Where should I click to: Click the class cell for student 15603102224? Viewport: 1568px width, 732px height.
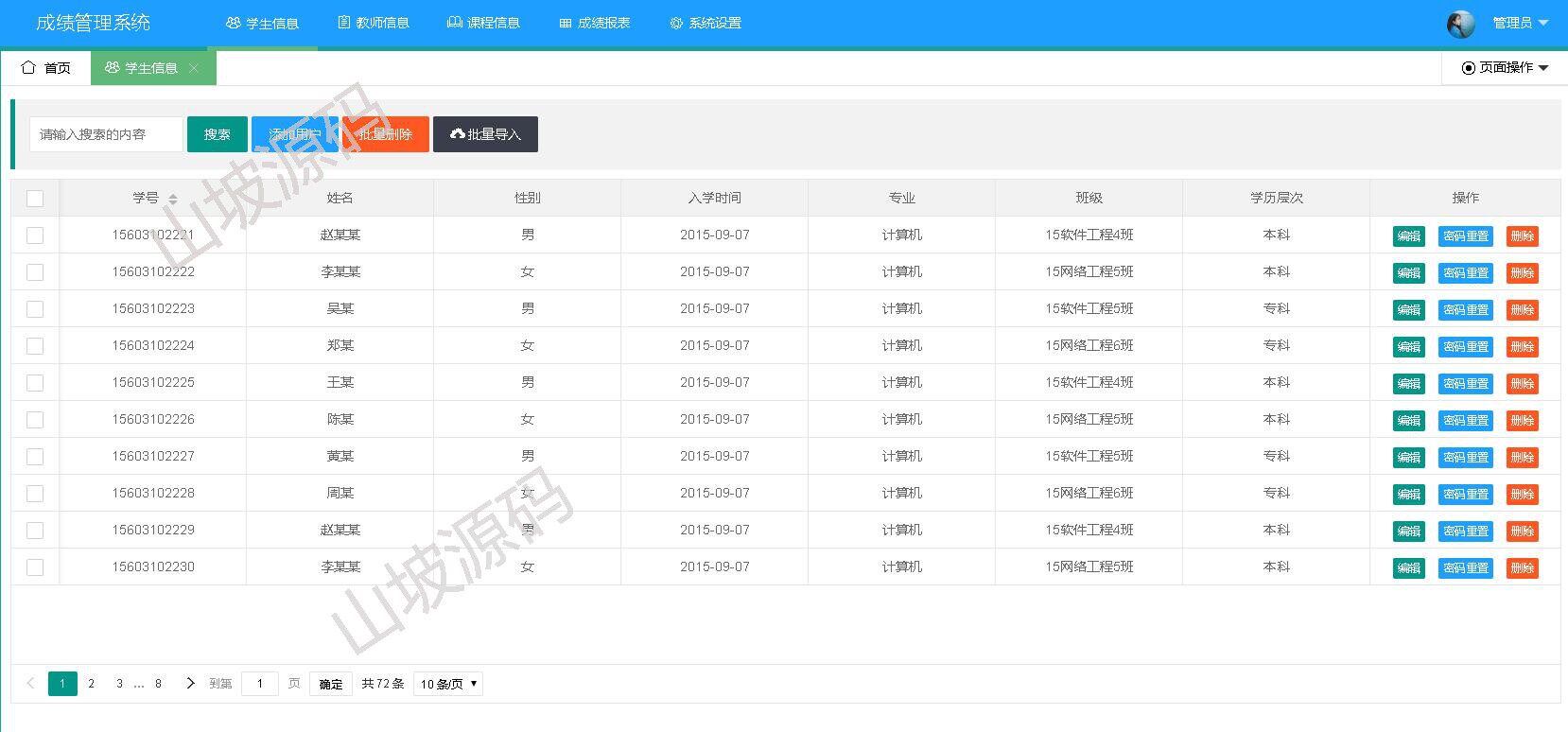(x=1089, y=345)
